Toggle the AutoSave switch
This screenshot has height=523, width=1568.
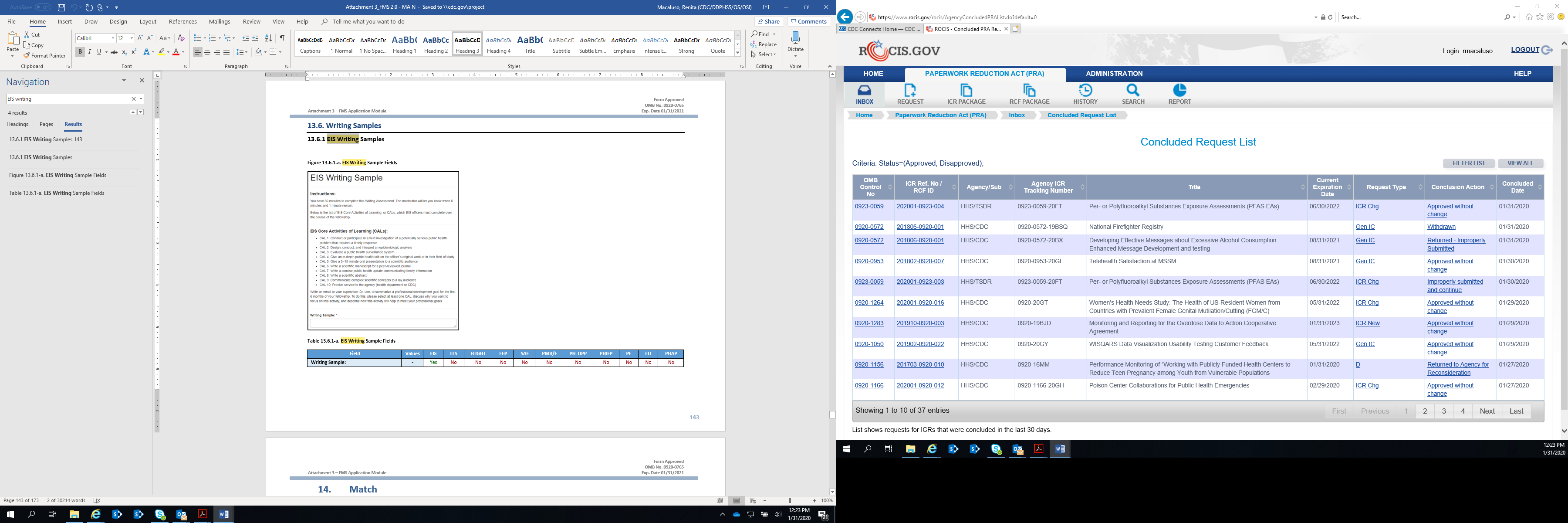tap(42, 7)
